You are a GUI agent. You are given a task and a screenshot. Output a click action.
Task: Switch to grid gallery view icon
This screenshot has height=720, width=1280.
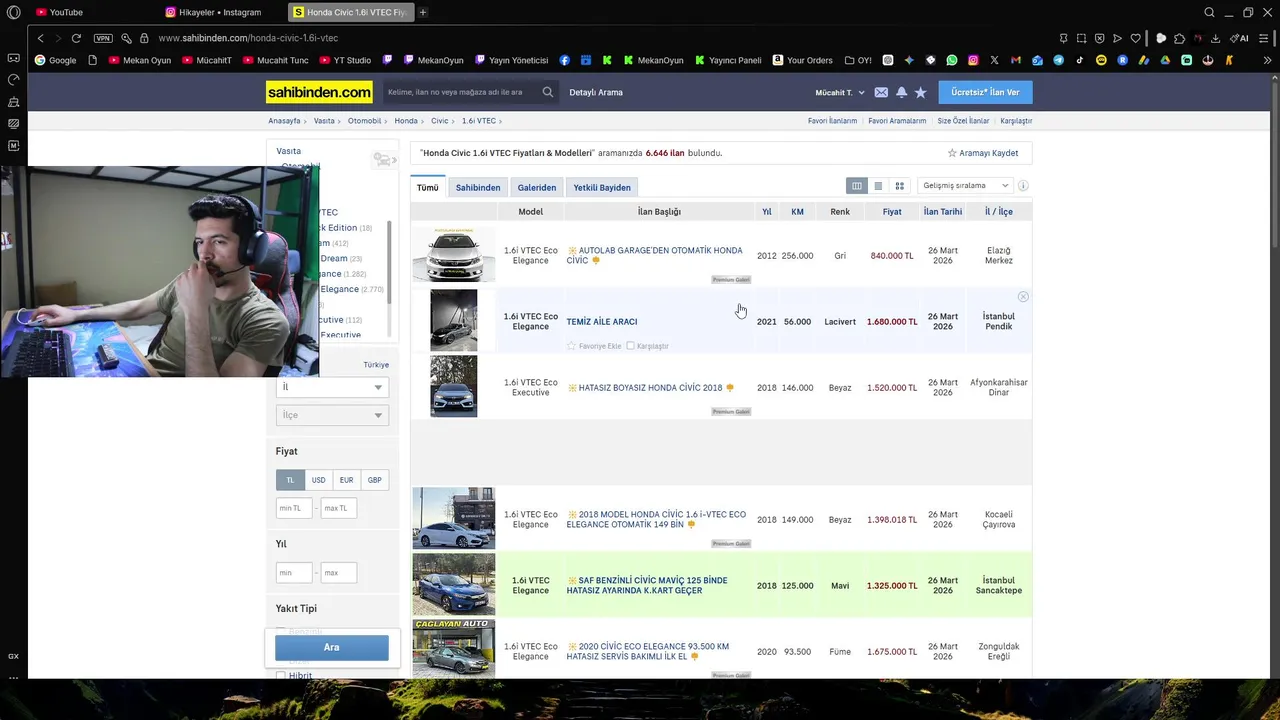[x=899, y=186]
